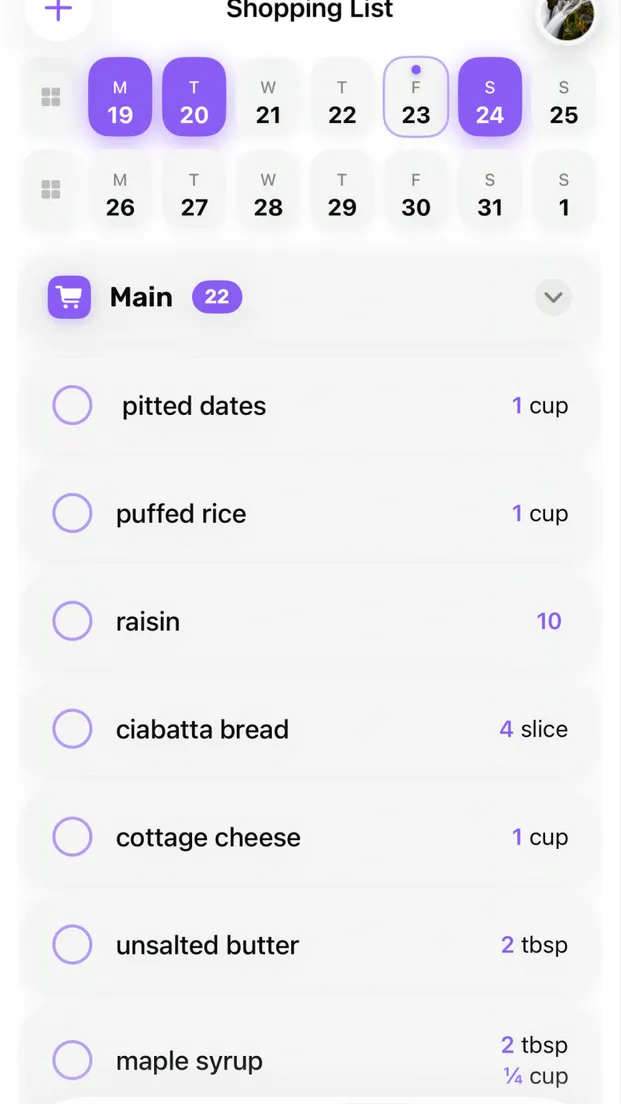
Task: Tap the maple syrup quantity values
Action: (x=534, y=1060)
